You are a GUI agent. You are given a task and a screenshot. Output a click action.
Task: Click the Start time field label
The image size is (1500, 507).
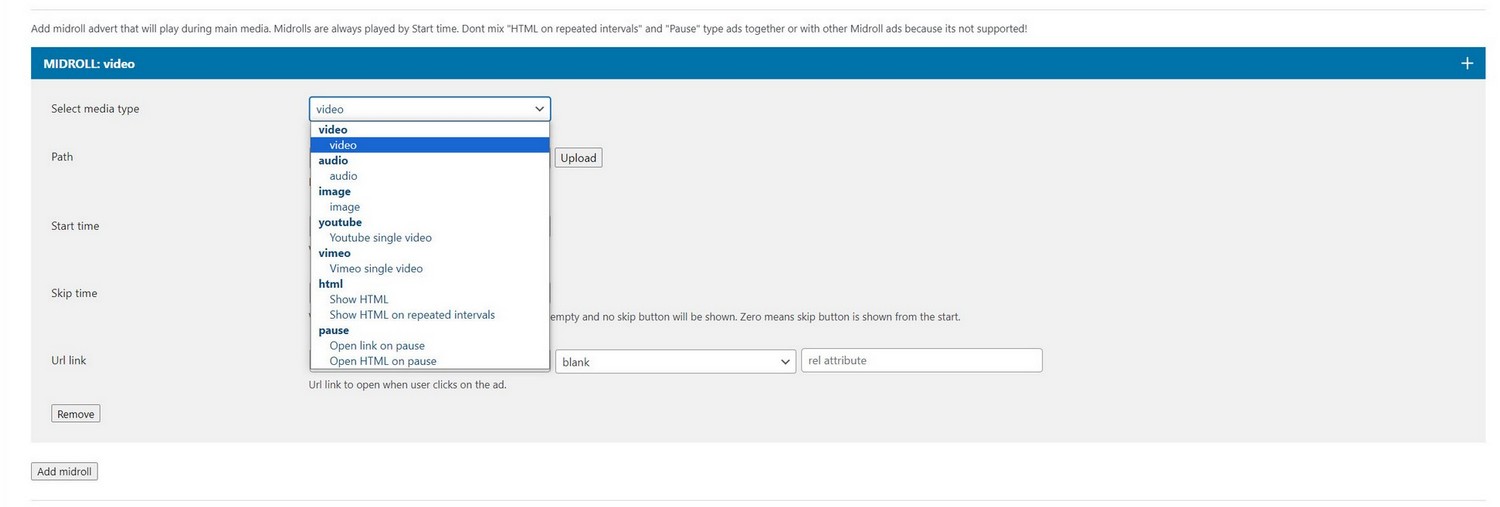coord(75,226)
